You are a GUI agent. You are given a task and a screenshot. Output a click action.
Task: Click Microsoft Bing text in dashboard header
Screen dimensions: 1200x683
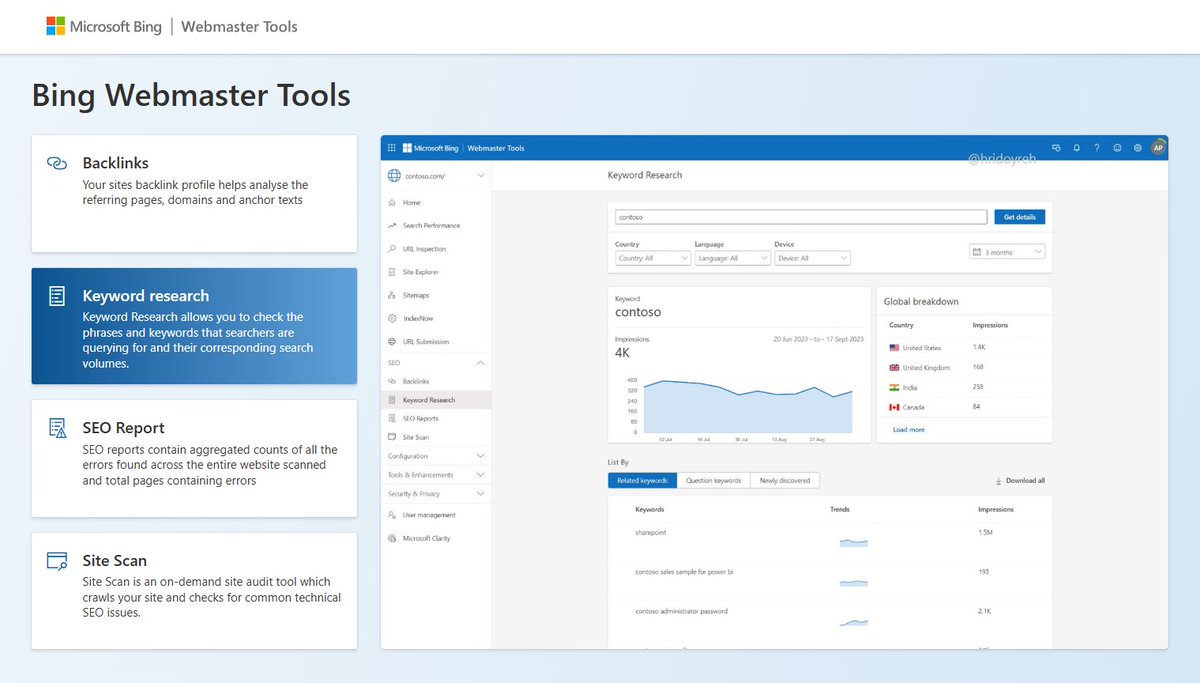436,148
